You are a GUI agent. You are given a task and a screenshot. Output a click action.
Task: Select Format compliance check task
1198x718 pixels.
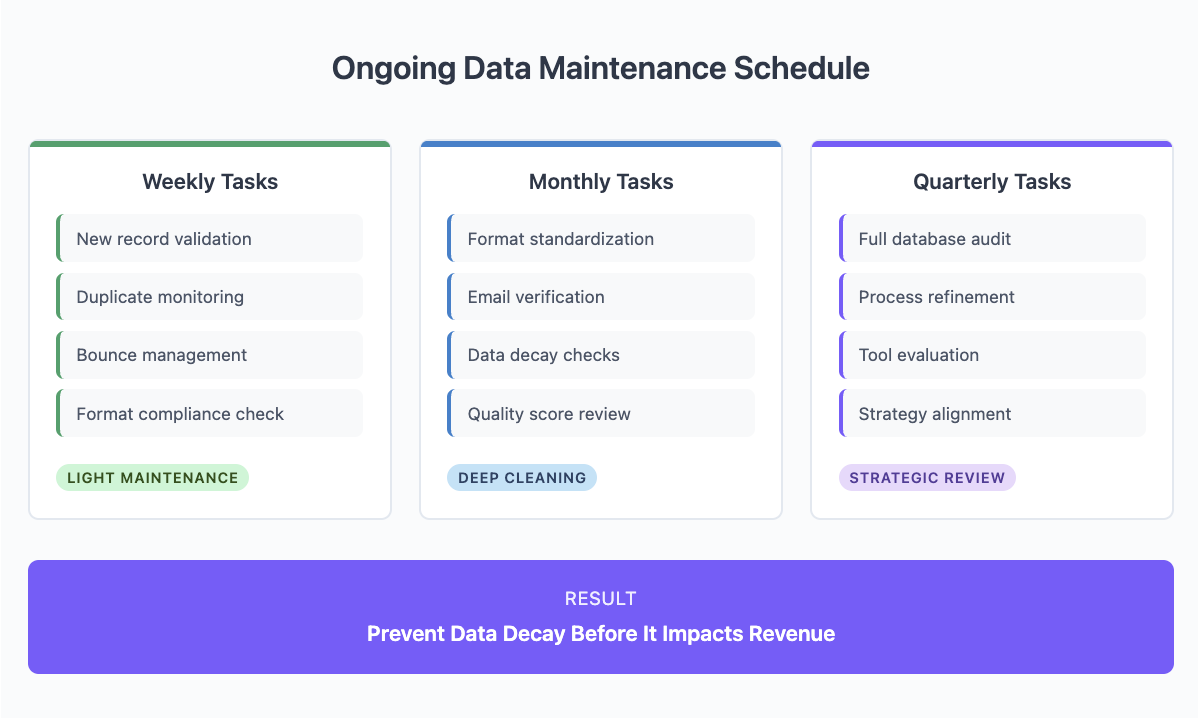point(209,413)
